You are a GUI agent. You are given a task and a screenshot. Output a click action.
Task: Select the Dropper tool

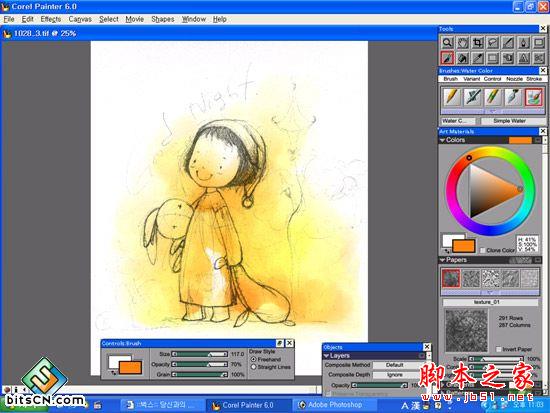point(478,58)
